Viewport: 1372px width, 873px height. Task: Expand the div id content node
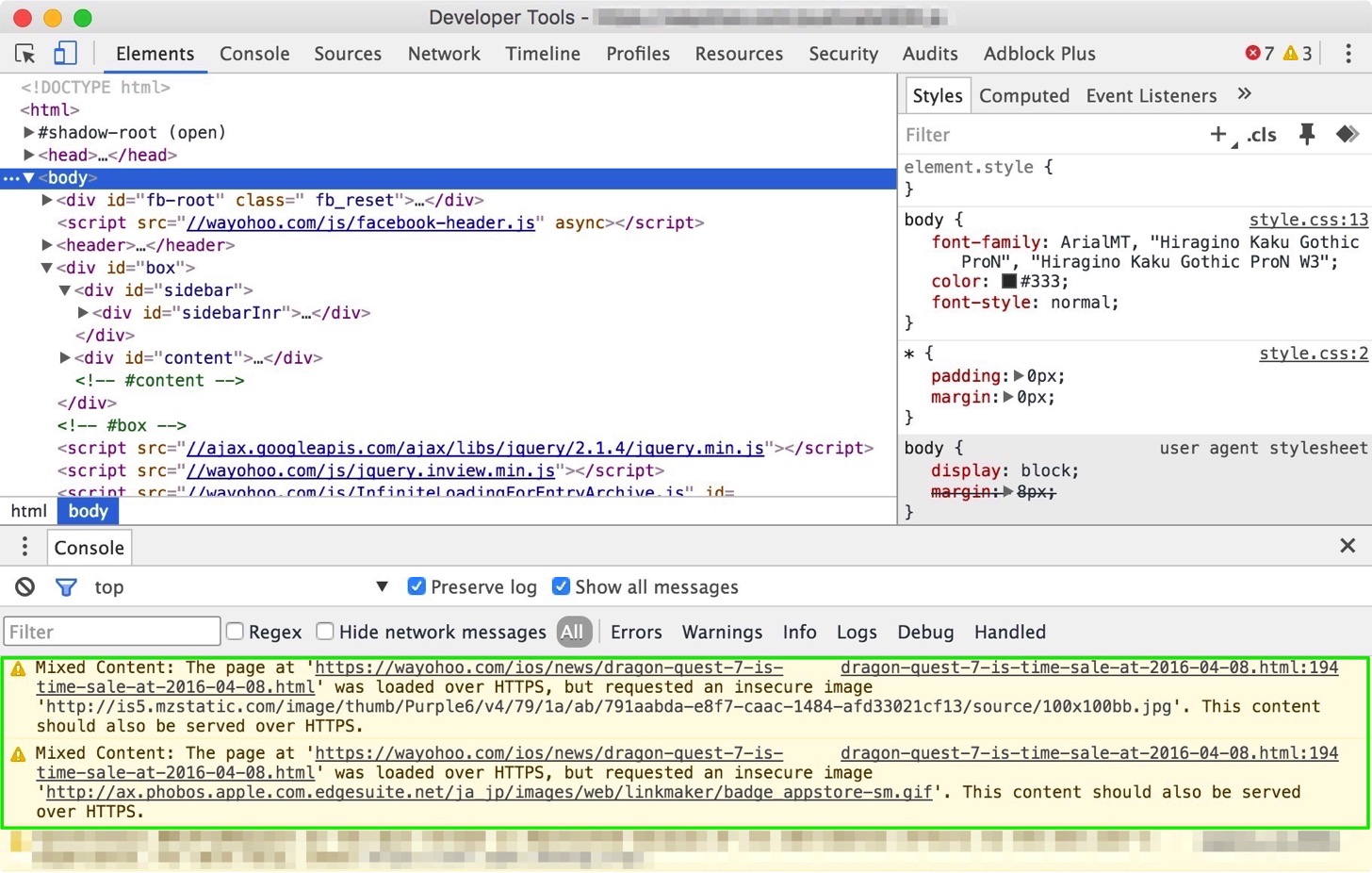point(65,357)
